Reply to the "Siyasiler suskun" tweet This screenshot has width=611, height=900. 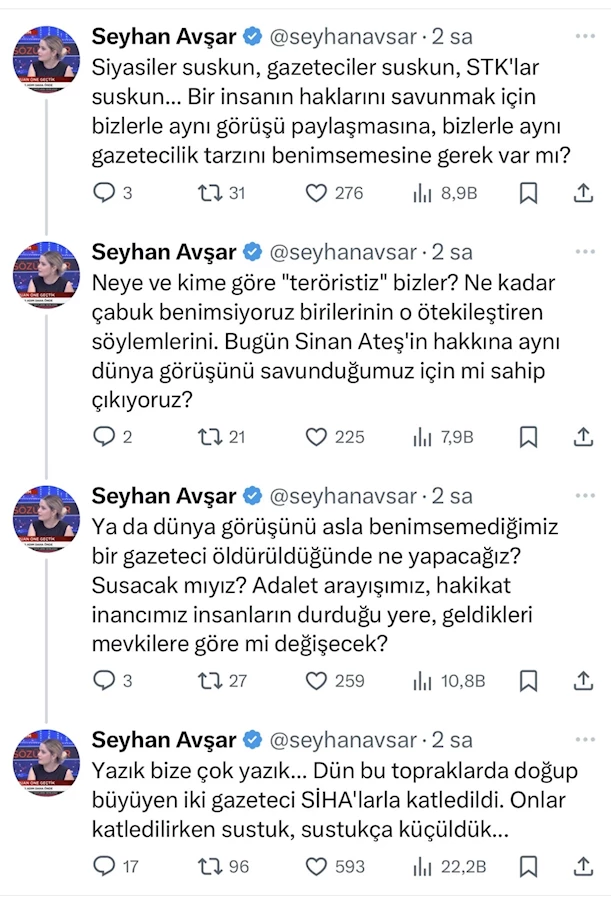click(x=105, y=193)
